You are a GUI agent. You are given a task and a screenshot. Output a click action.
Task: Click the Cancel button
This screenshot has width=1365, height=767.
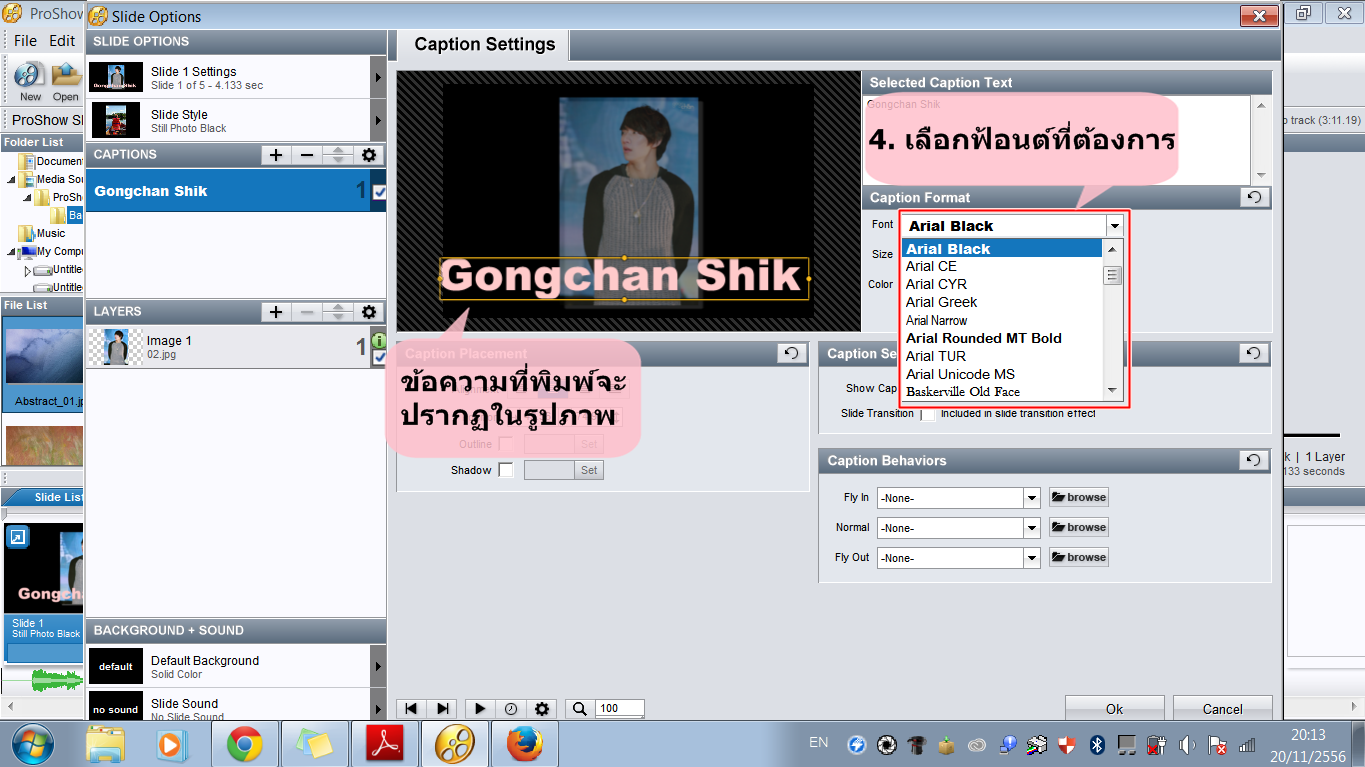point(1223,709)
